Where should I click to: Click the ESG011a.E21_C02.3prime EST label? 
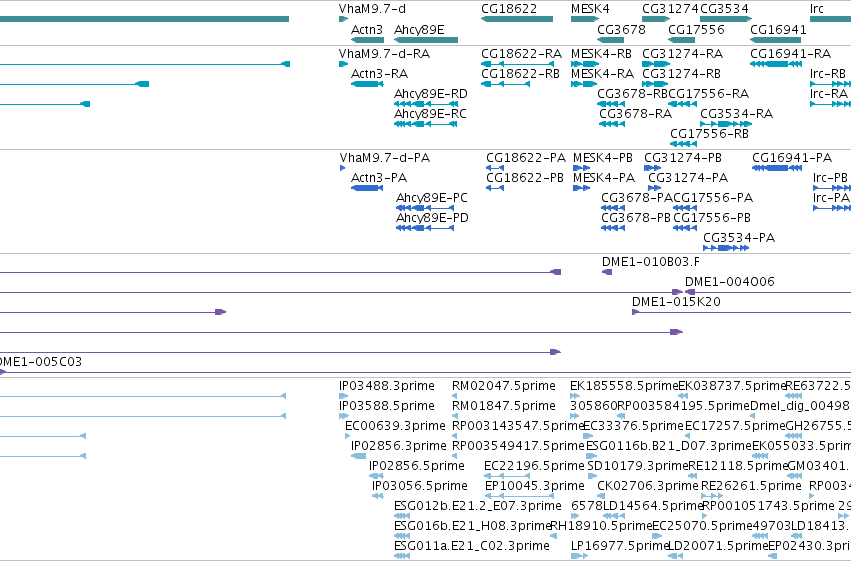[472, 546]
